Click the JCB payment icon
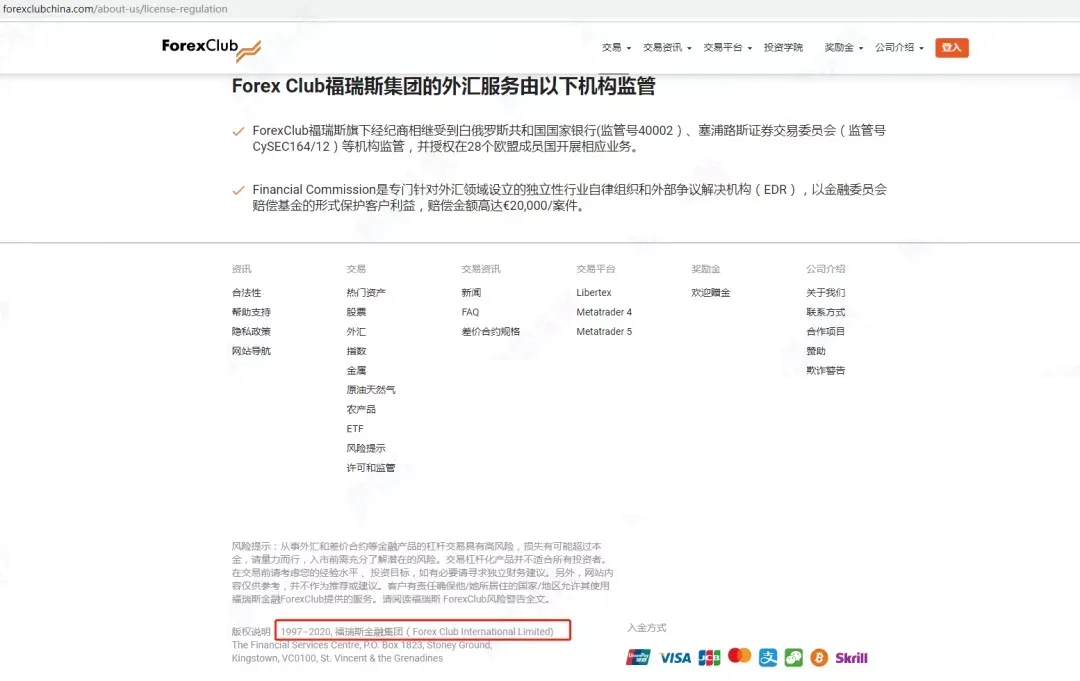Viewport: 1080px width, 681px height. [x=709, y=658]
